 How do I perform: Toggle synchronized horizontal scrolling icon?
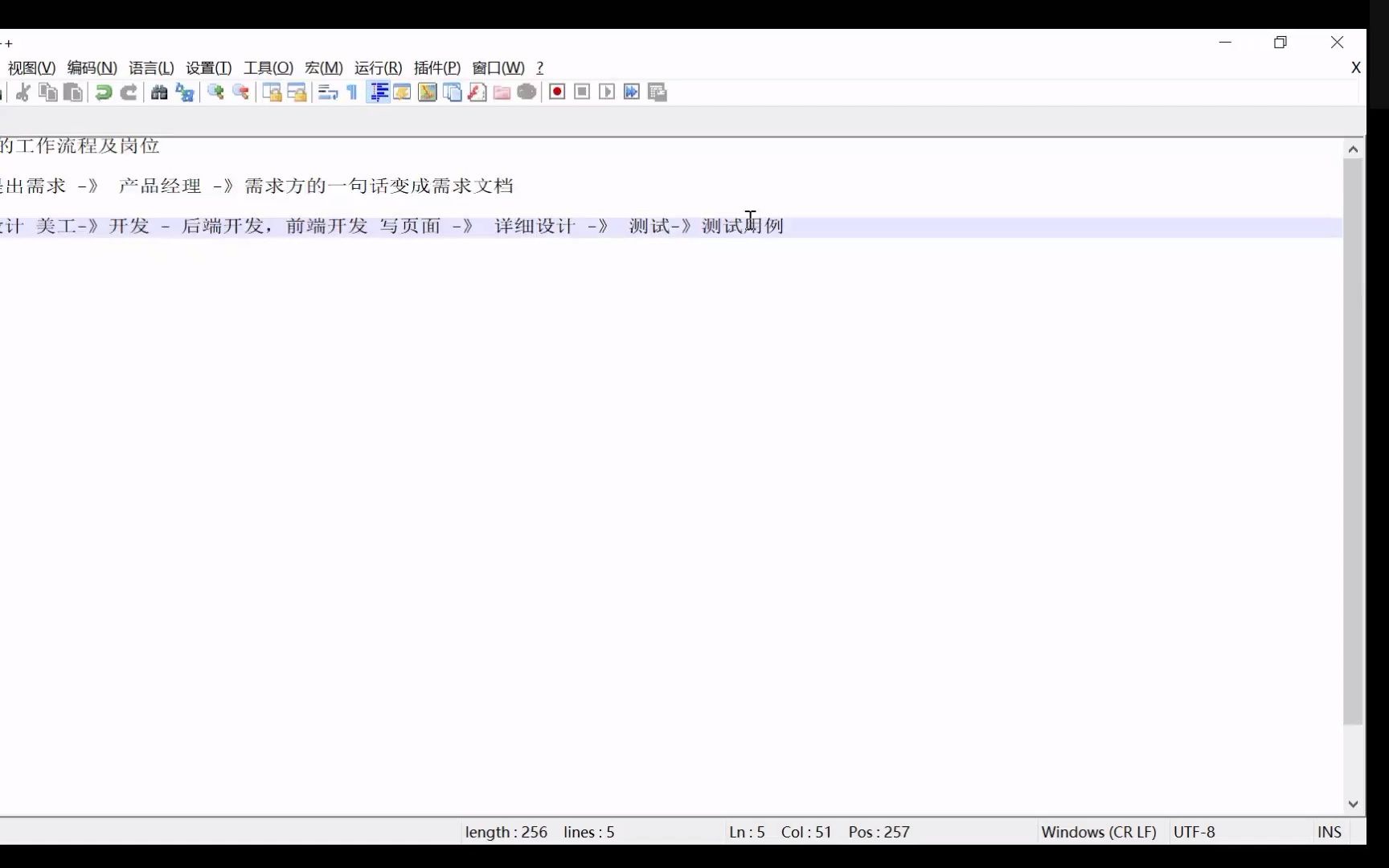pos(297,92)
